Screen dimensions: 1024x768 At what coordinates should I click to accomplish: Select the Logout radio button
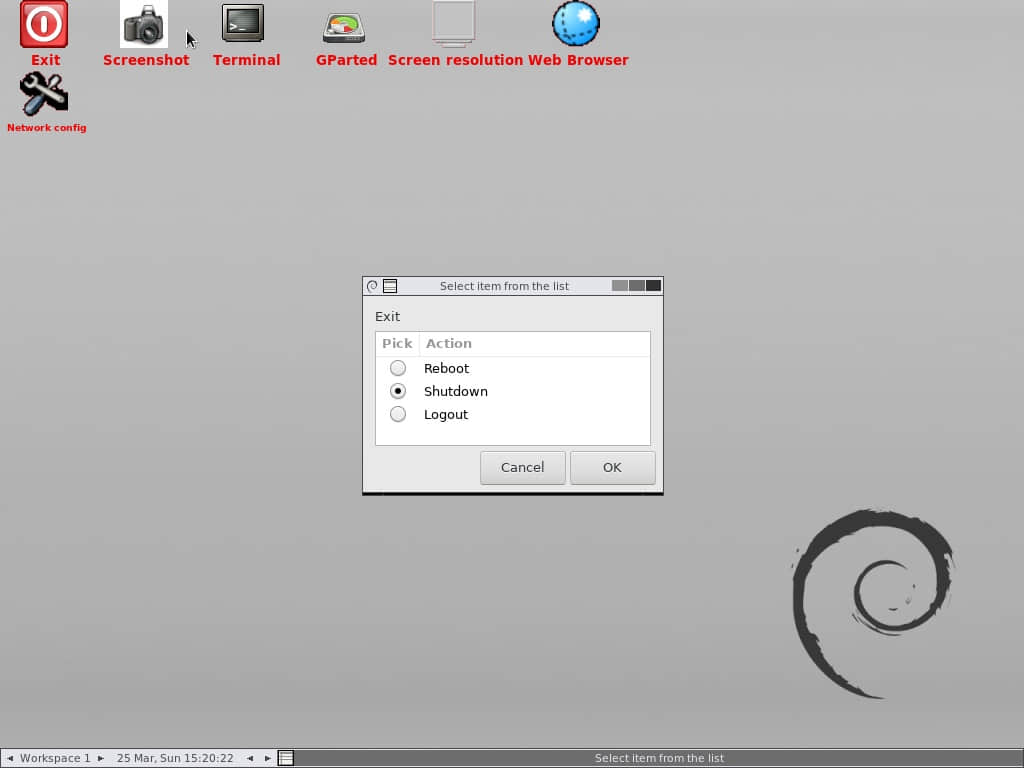pyautogui.click(x=398, y=414)
